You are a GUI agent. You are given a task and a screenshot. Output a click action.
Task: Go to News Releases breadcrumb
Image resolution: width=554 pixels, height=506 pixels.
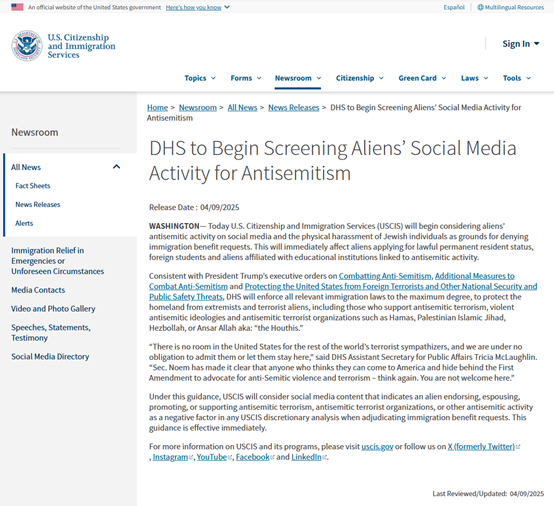pos(294,107)
